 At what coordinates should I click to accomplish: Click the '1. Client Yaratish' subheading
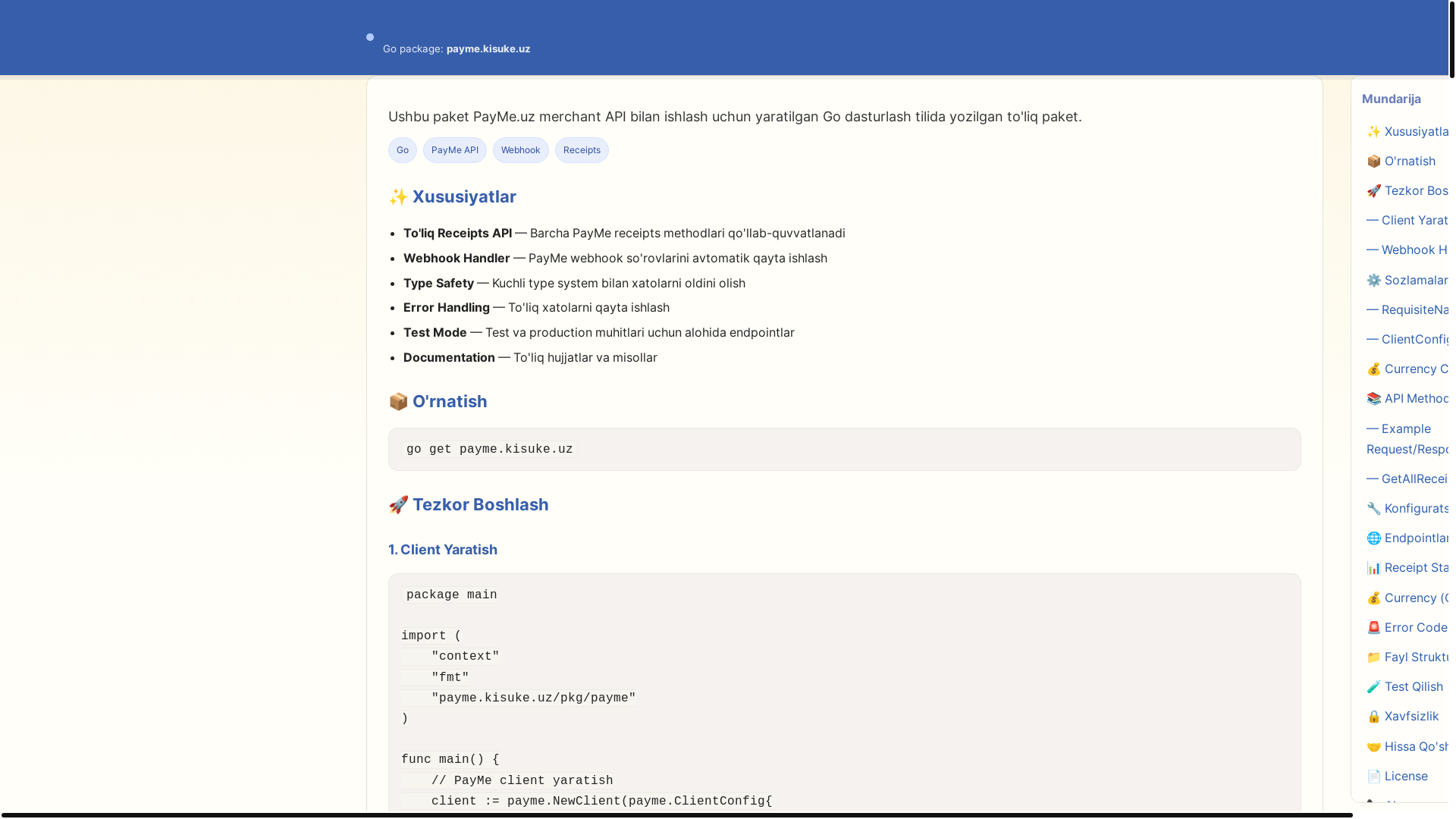click(443, 550)
